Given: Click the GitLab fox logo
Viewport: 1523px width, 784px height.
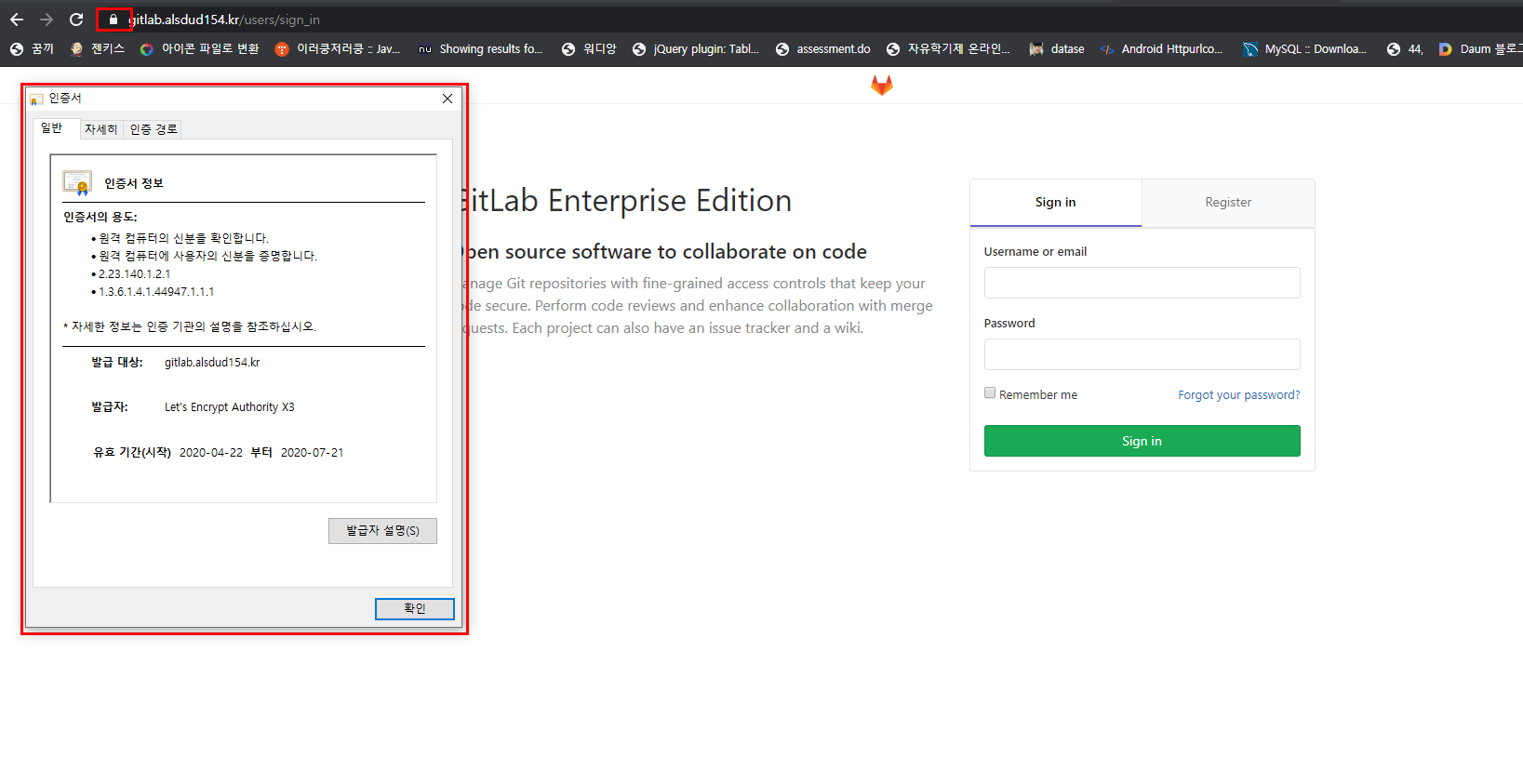Looking at the screenshot, I should click(x=882, y=86).
